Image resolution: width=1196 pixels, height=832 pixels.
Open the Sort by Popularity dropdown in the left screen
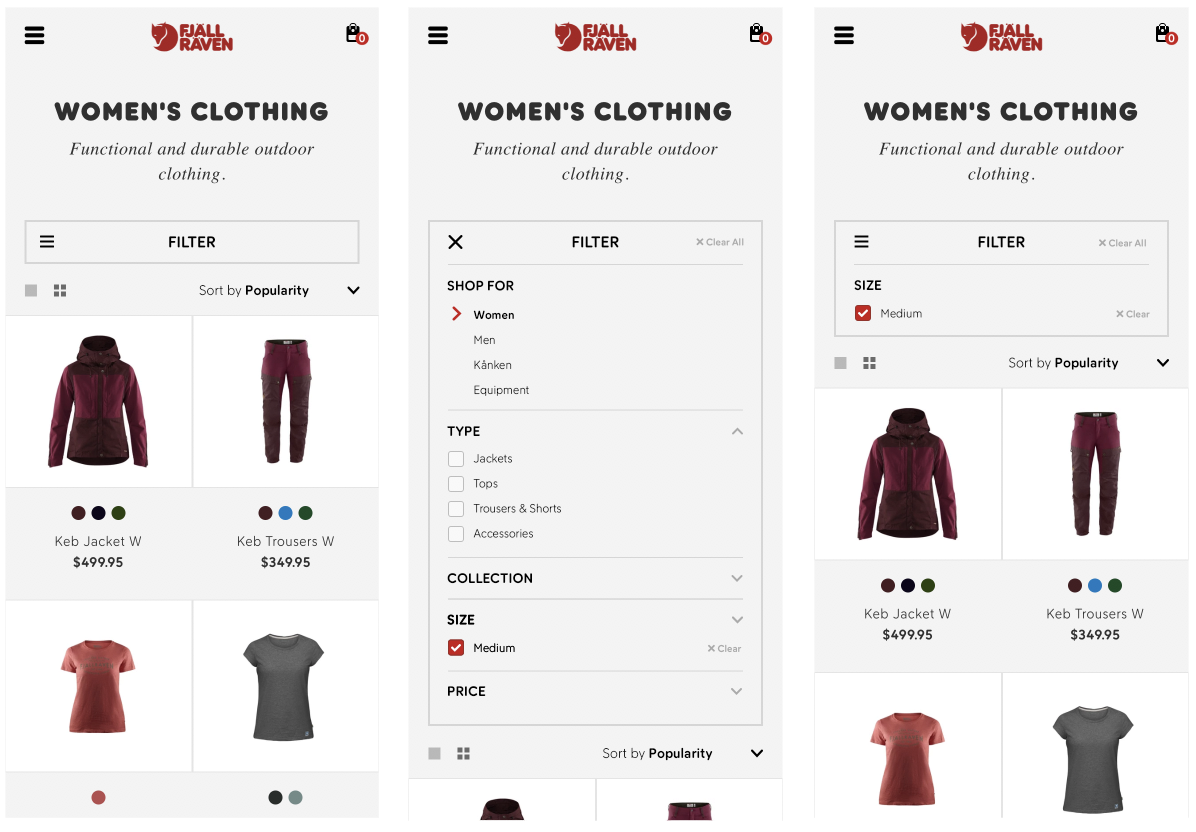click(x=278, y=291)
